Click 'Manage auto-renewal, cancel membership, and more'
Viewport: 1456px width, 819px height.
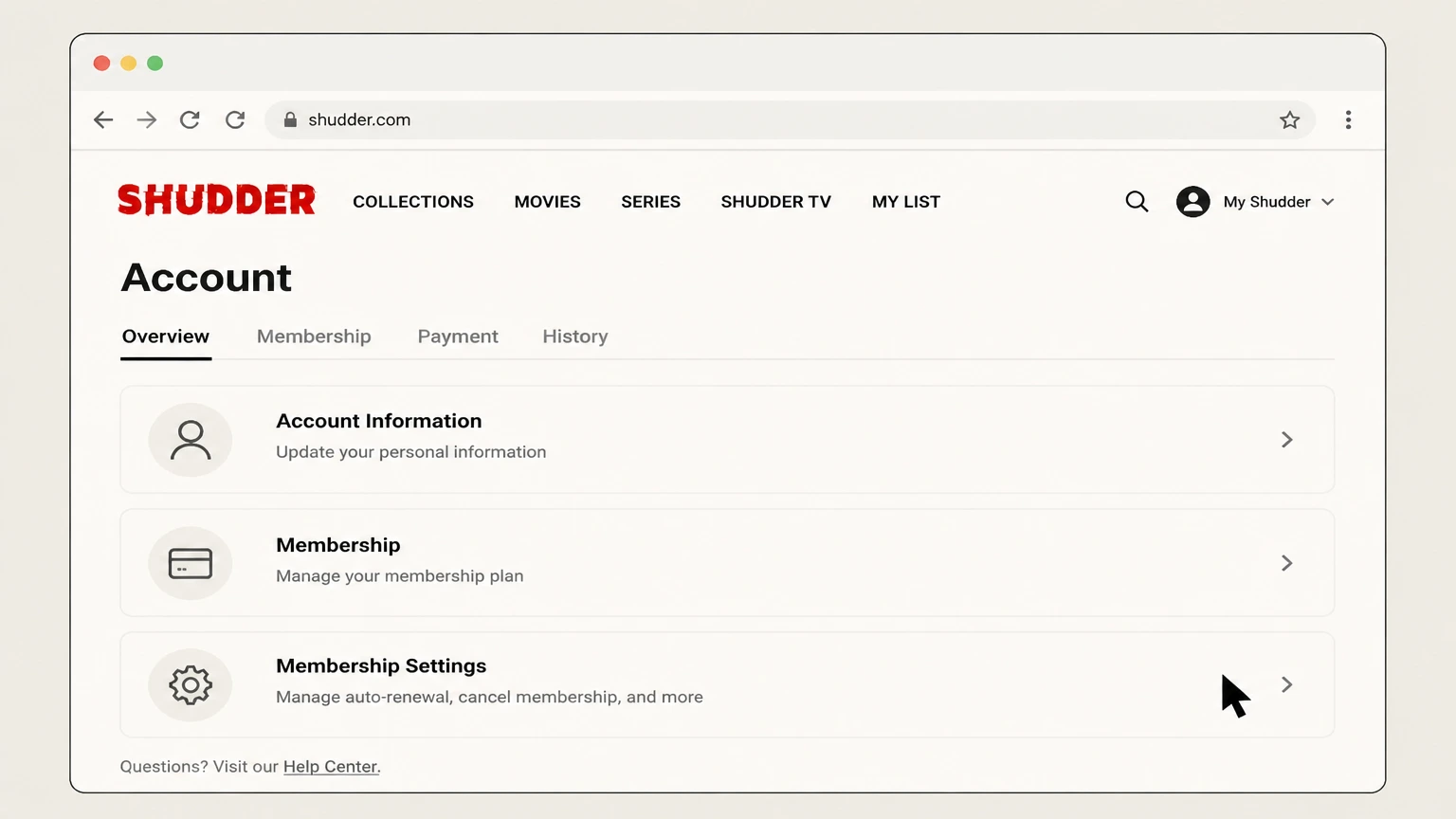(x=490, y=697)
